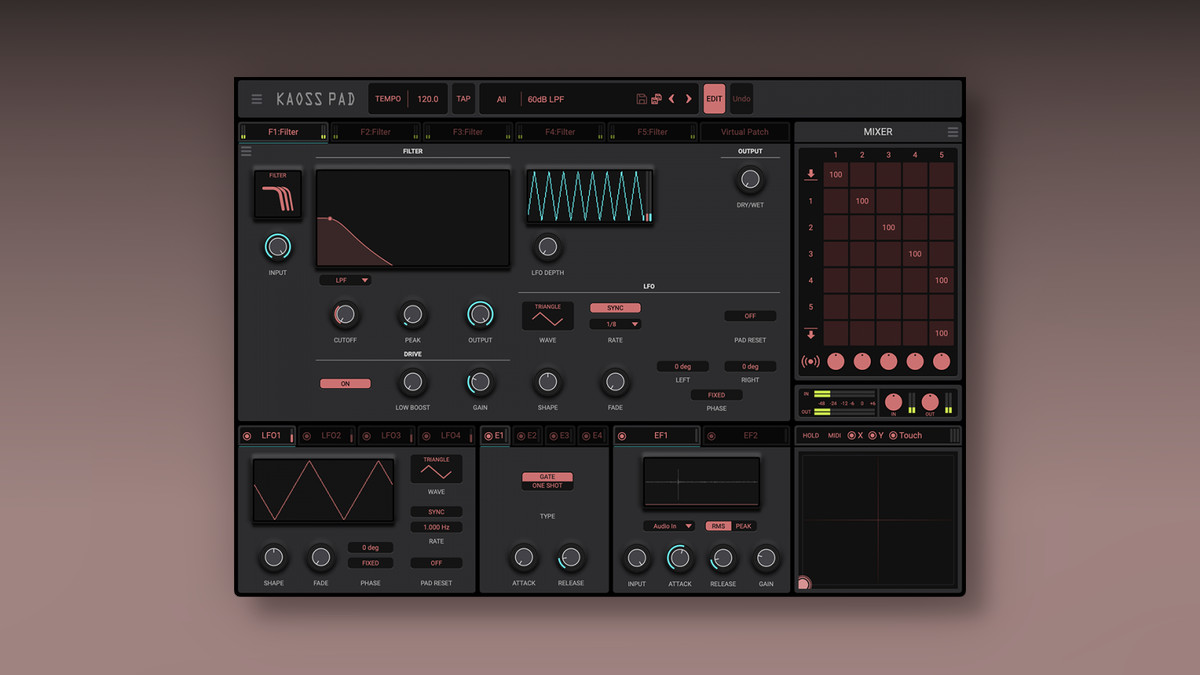Click the Triangle wave icon in the Filter LFO section
Viewport: 1200px width, 675px height.
(x=547, y=316)
